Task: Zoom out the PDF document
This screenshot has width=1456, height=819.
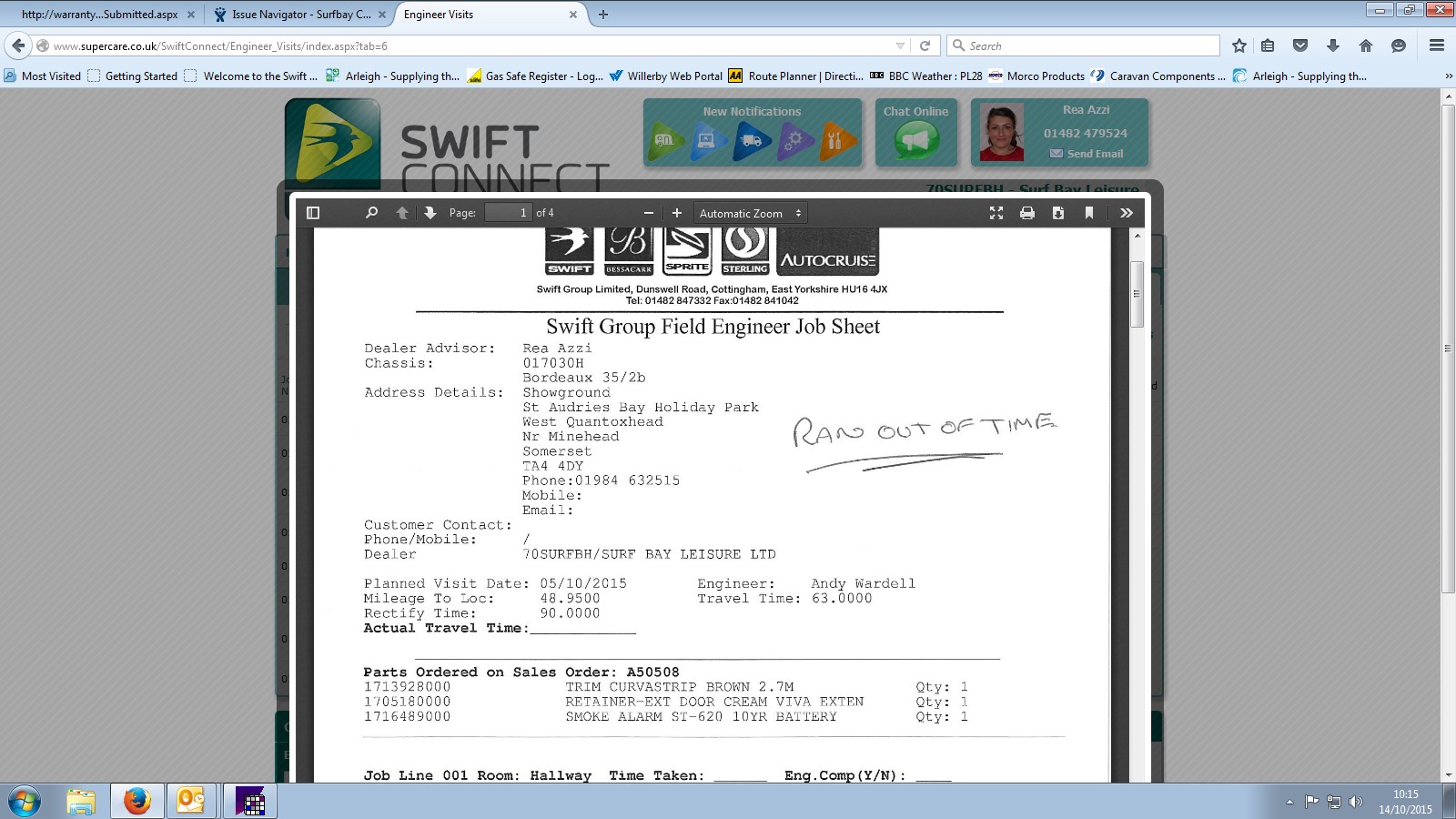Action: click(x=649, y=213)
